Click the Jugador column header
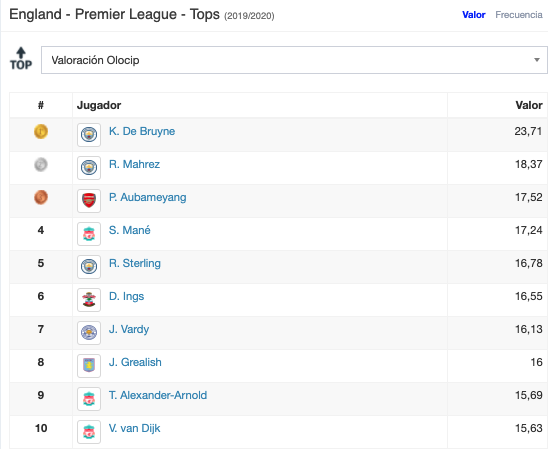 click(x=99, y=105)
